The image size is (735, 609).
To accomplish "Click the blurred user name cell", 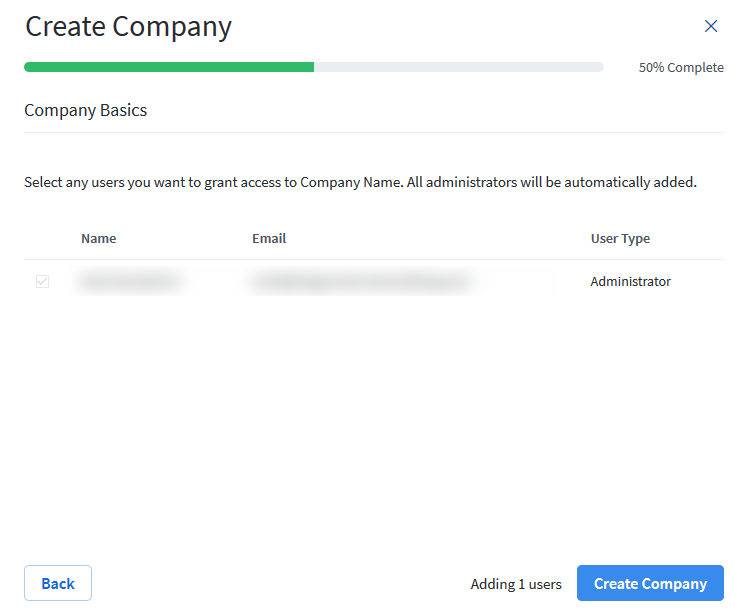I will coord(130,281).
